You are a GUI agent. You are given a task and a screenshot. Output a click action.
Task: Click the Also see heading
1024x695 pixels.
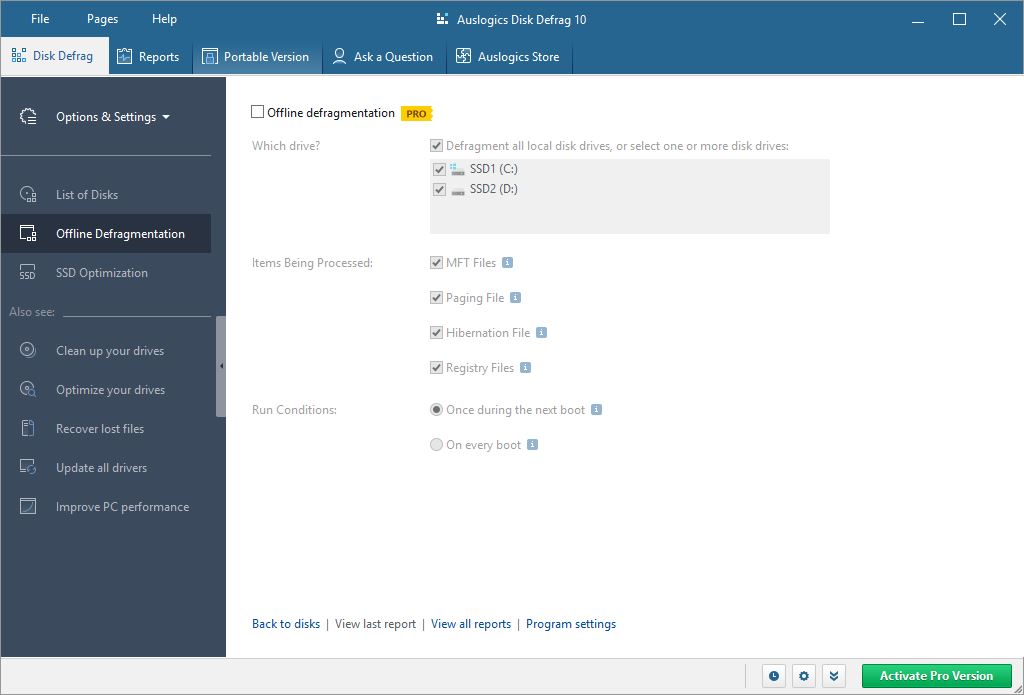tap(32, 312)
